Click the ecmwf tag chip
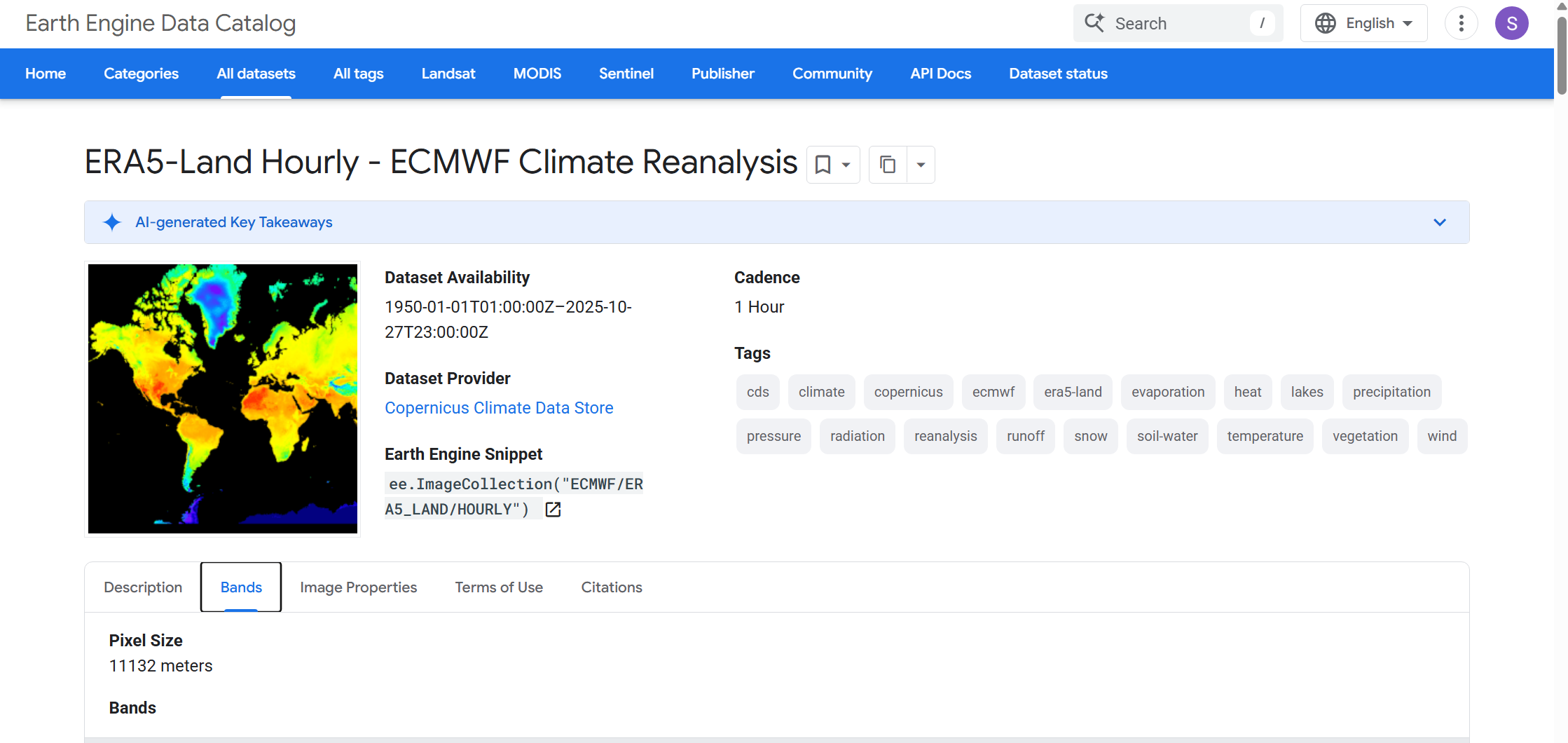Image resolution: width=1568 pixels, height=743 pixels. tap(993, 393)
